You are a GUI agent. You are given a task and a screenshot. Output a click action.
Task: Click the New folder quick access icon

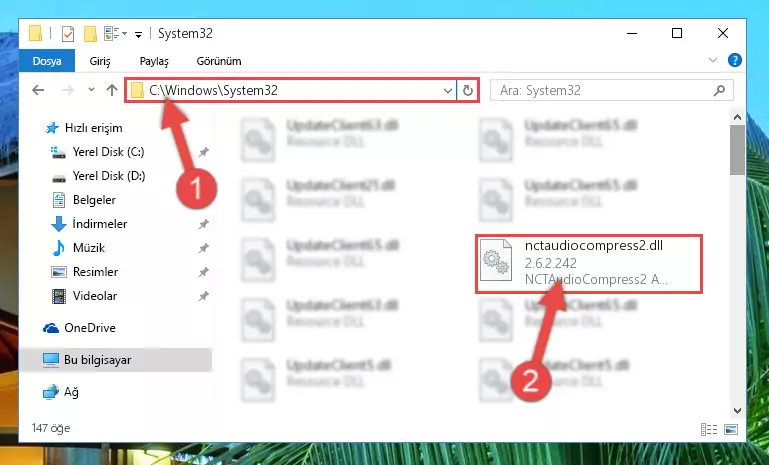tap(90, 34)
